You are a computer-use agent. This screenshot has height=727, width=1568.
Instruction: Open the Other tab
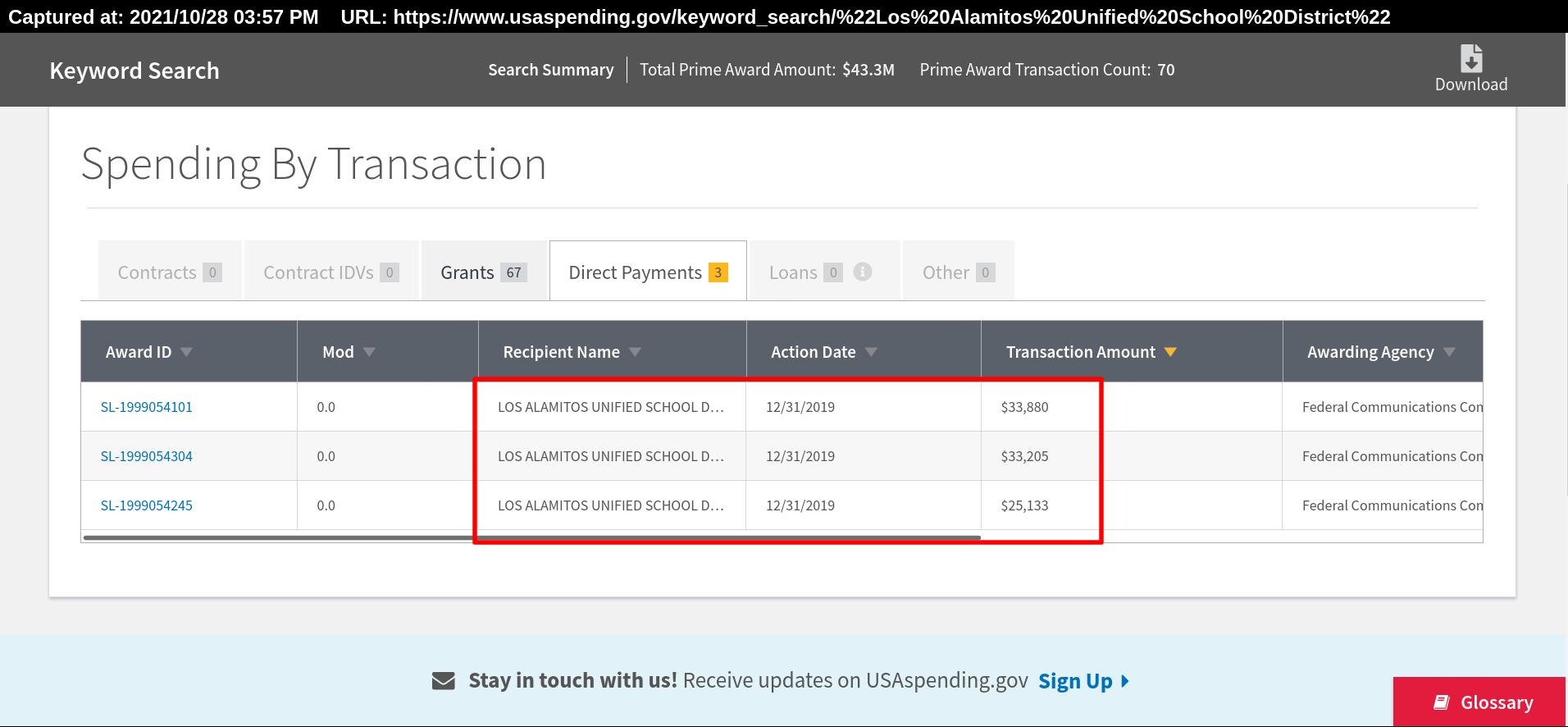coord(959,271)
